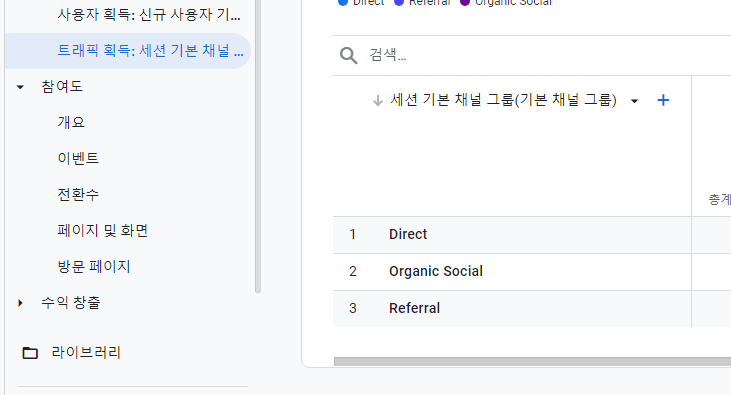
Task: Expand the 수익 창출 section
Action: pos(20,303)
